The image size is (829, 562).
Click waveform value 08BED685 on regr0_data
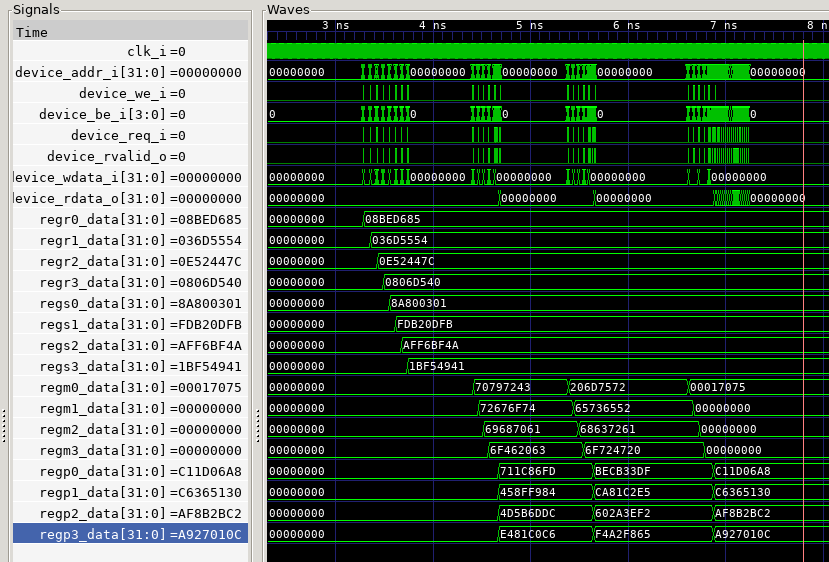(x=393, y=219)
